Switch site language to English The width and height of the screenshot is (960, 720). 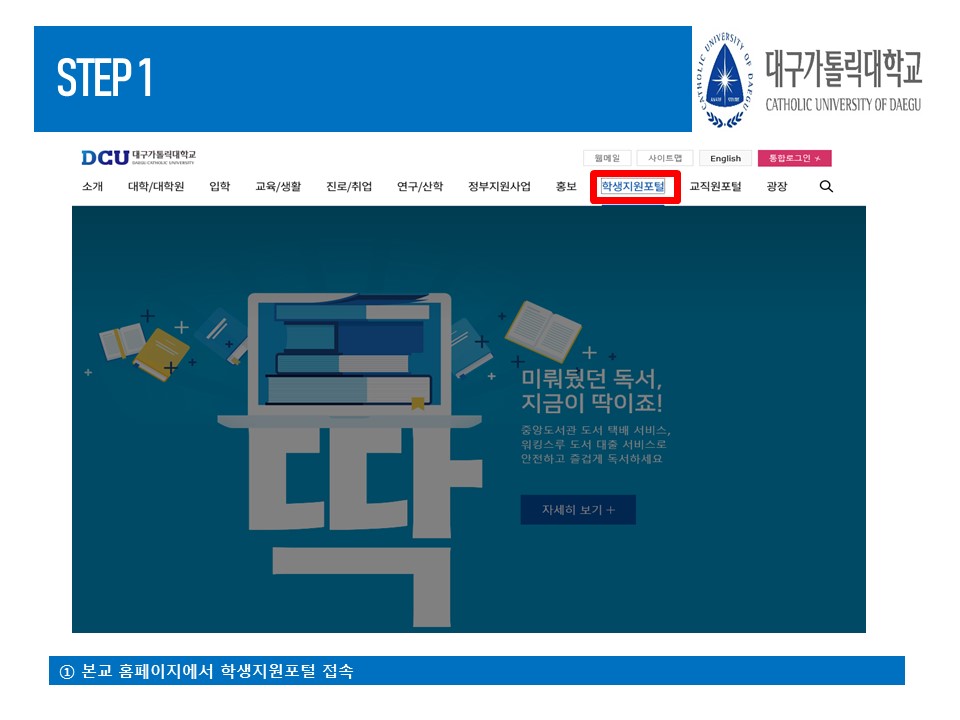725,158
